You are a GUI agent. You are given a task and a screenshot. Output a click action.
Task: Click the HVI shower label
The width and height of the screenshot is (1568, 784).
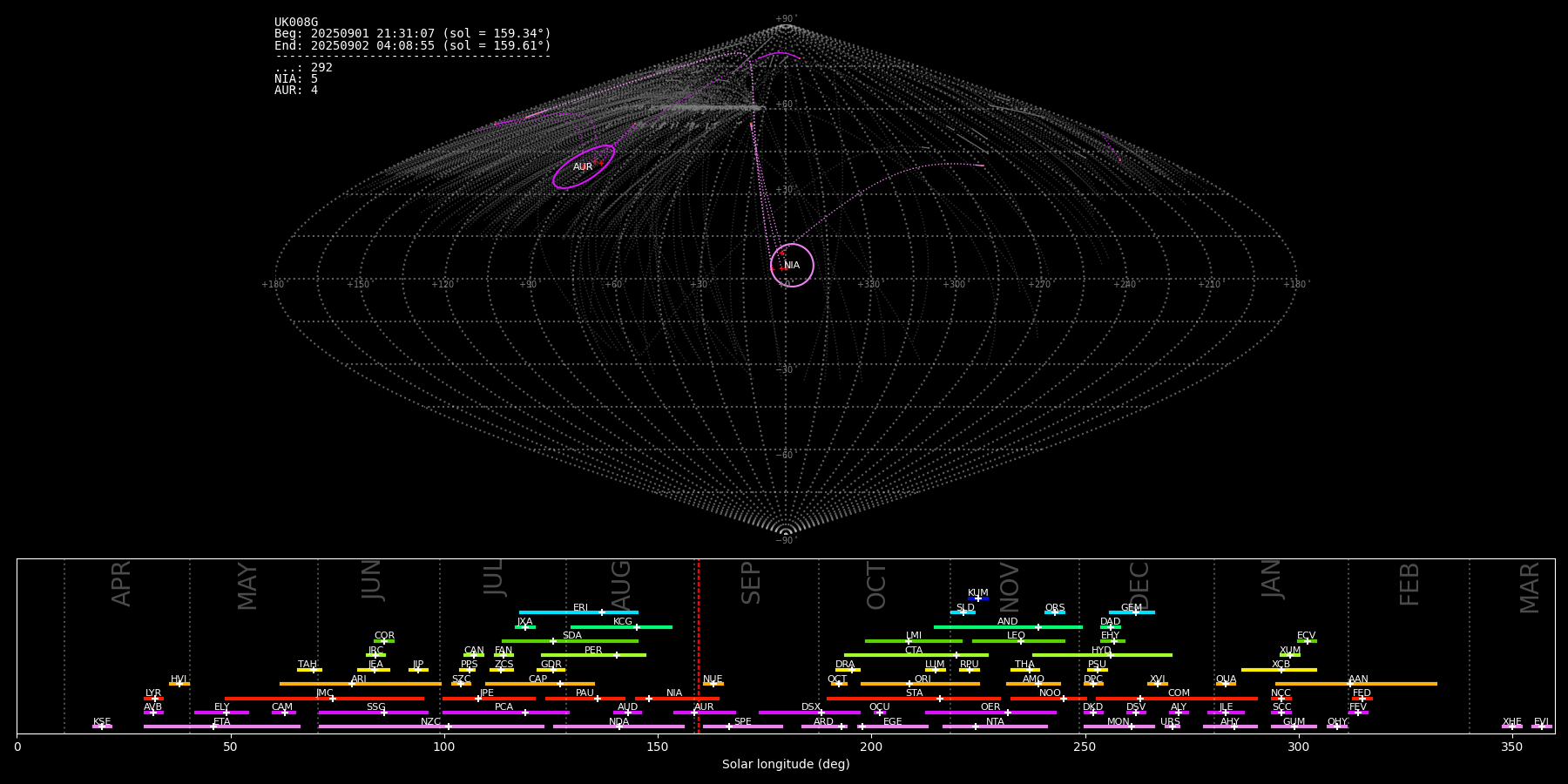[179, 679]
